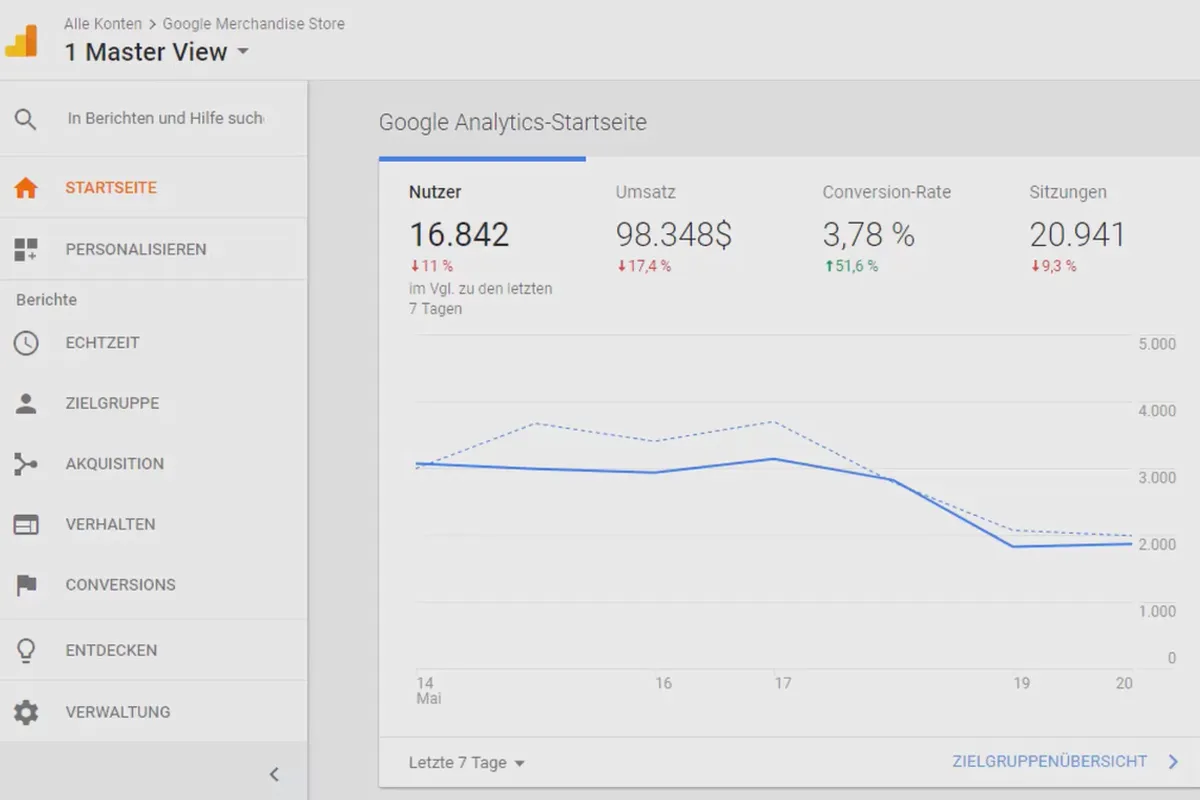Click the Entdecken lightbulb icon

tap(26, 651)
